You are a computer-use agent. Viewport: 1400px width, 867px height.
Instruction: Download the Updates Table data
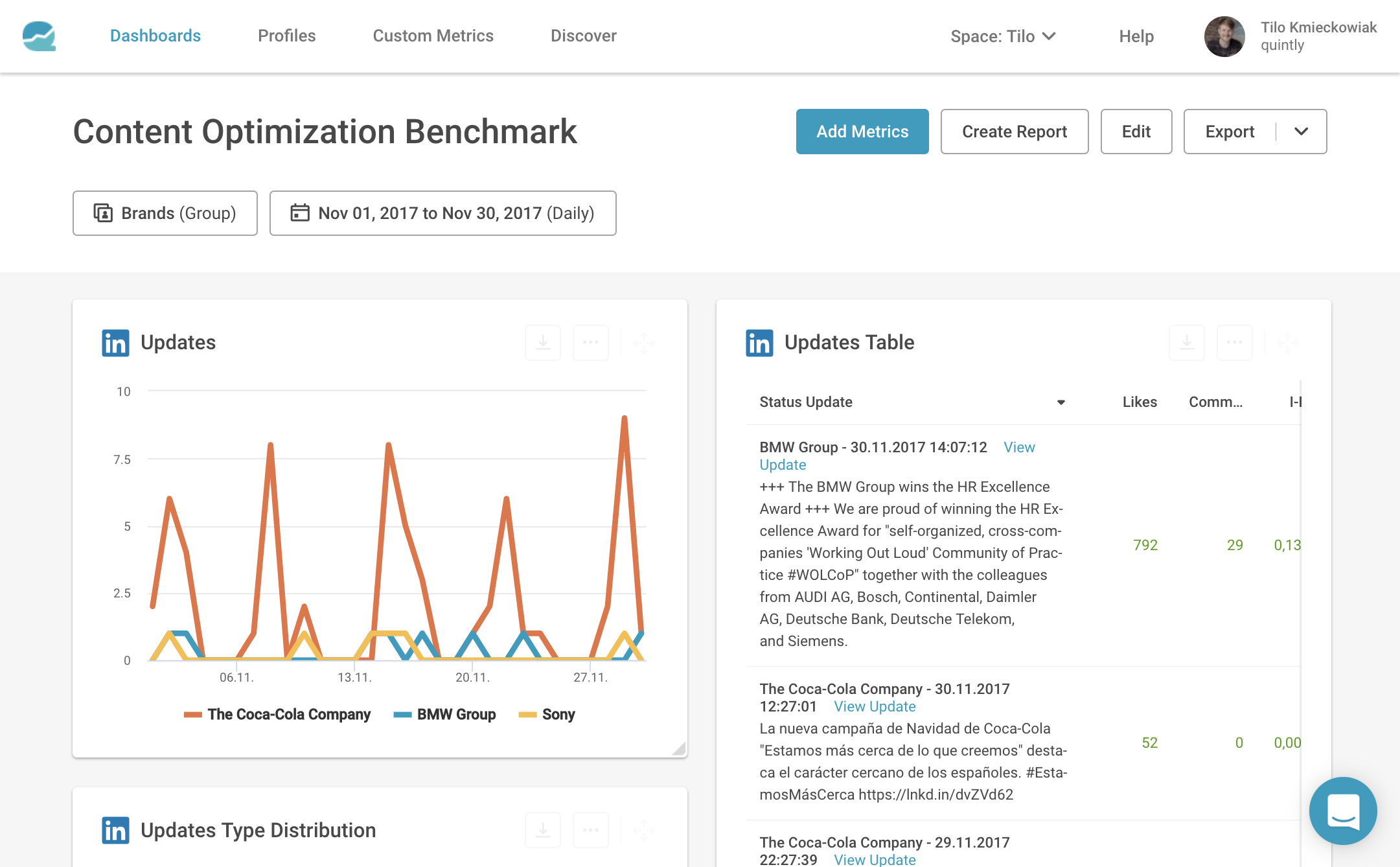(x=1186, y=342)
